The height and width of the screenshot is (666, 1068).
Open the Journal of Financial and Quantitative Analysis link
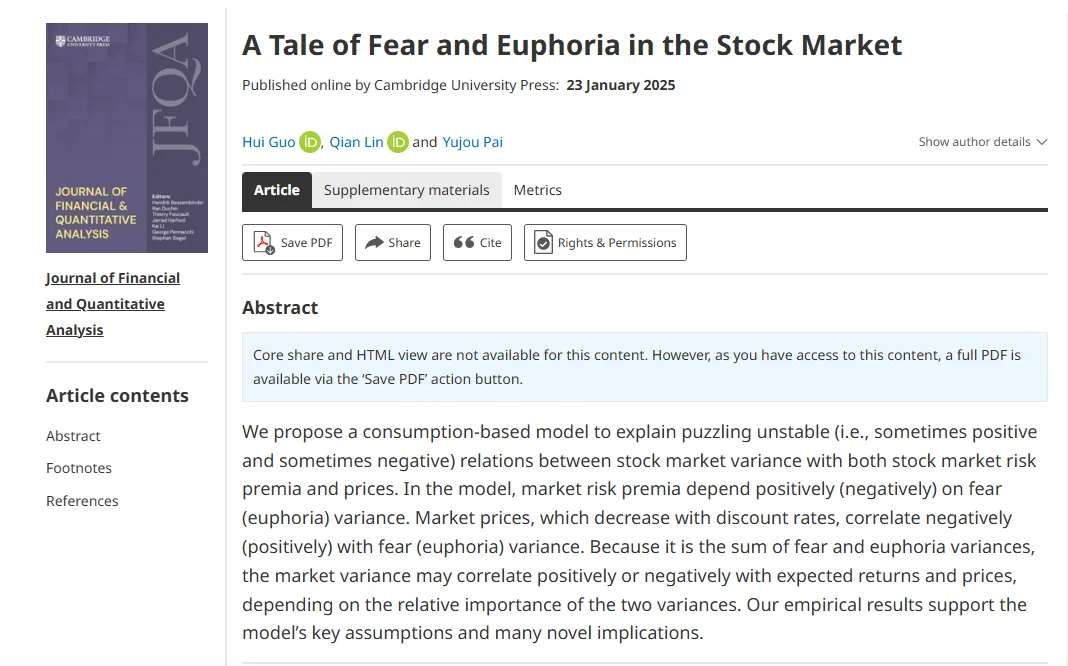coord(112,304)
